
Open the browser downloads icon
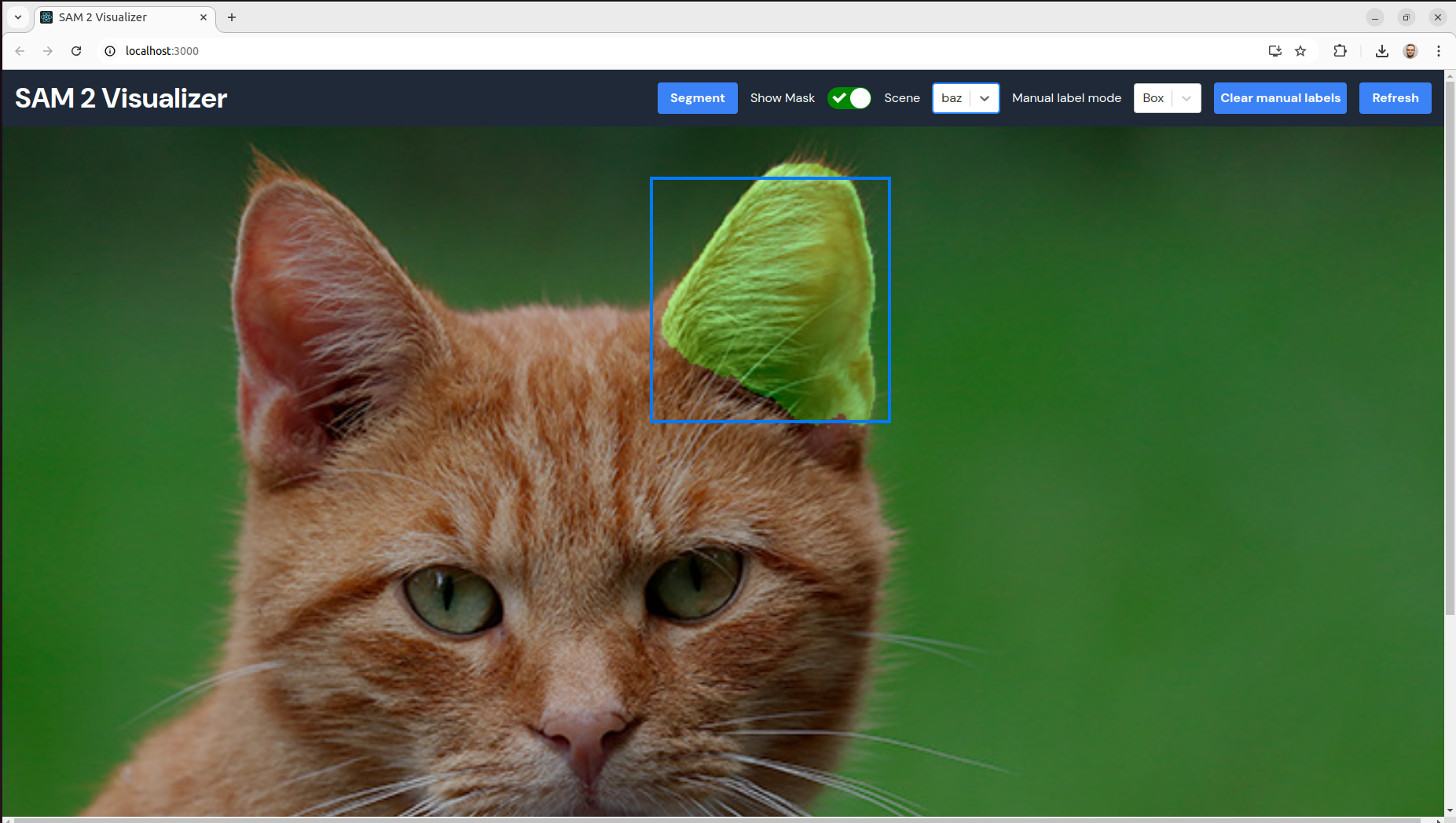[1382, 51]
